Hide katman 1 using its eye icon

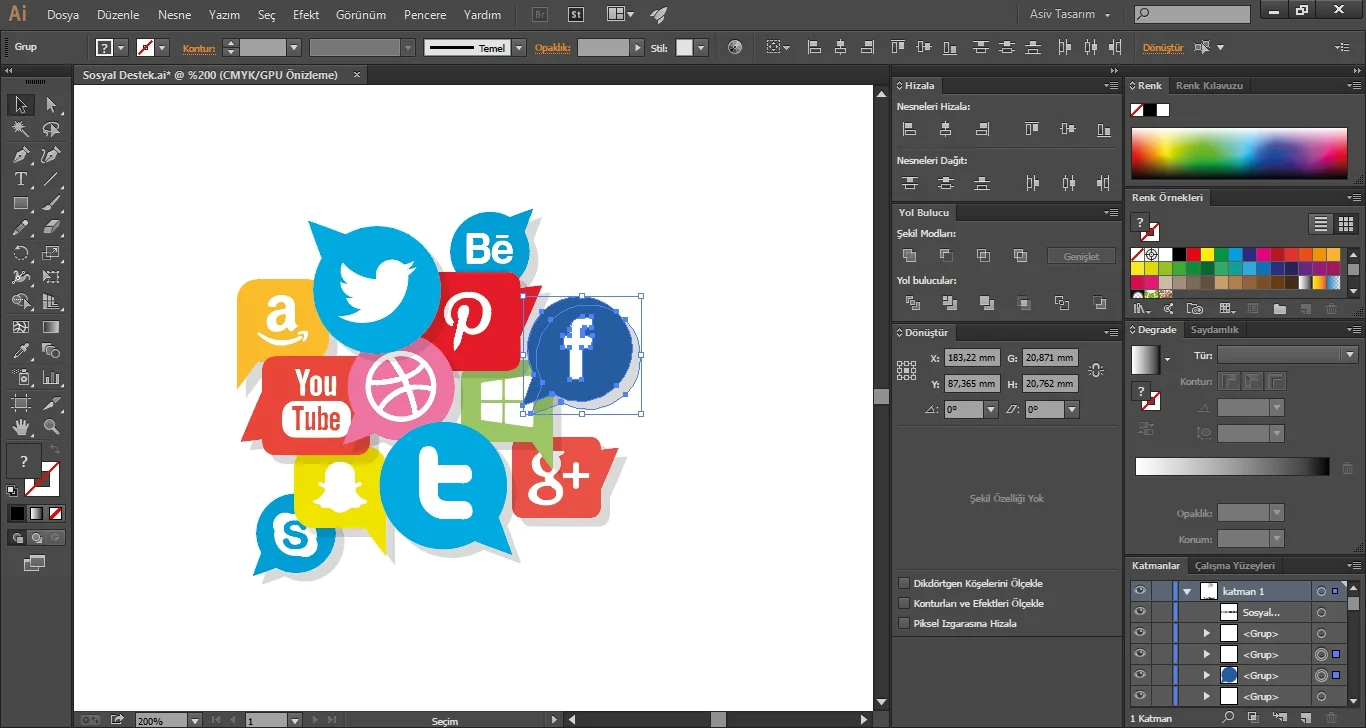pos(1139,591)
